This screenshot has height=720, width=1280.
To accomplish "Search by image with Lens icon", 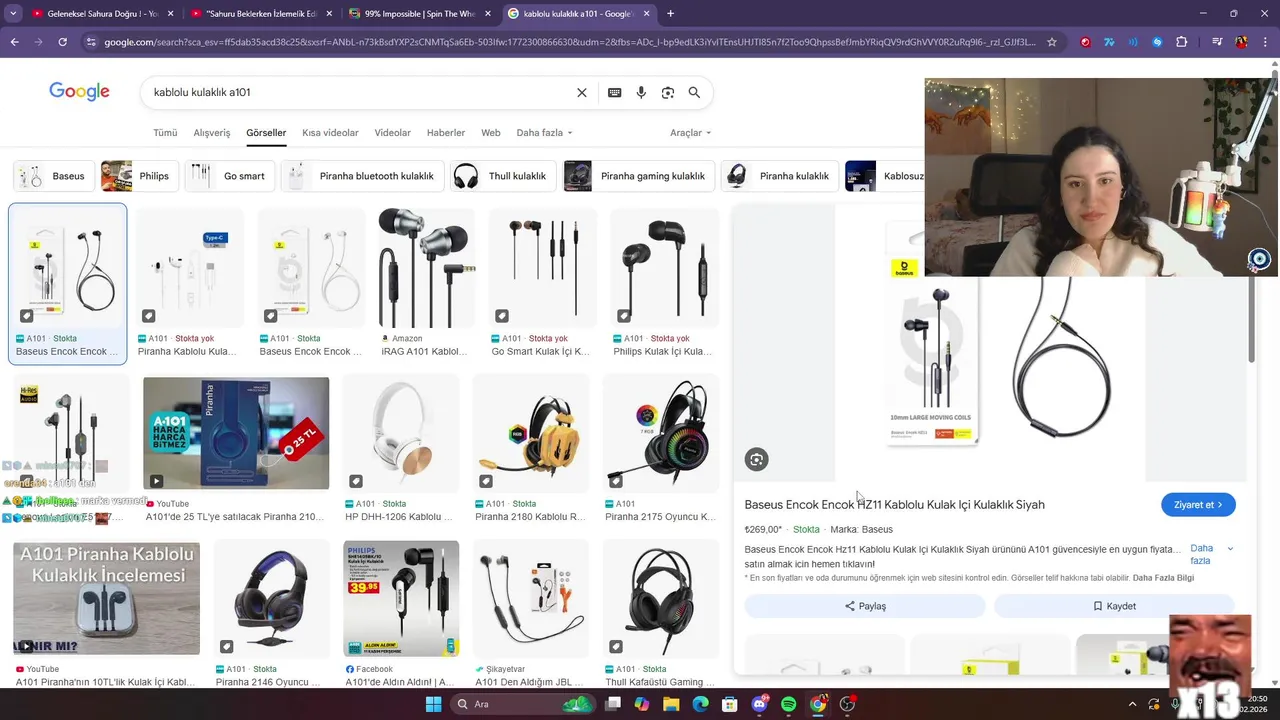I will 668,92.
